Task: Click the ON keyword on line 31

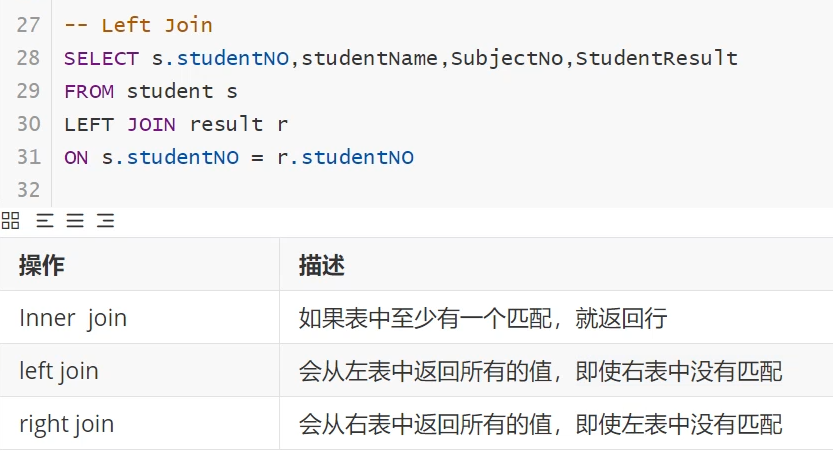Action: 76,157
